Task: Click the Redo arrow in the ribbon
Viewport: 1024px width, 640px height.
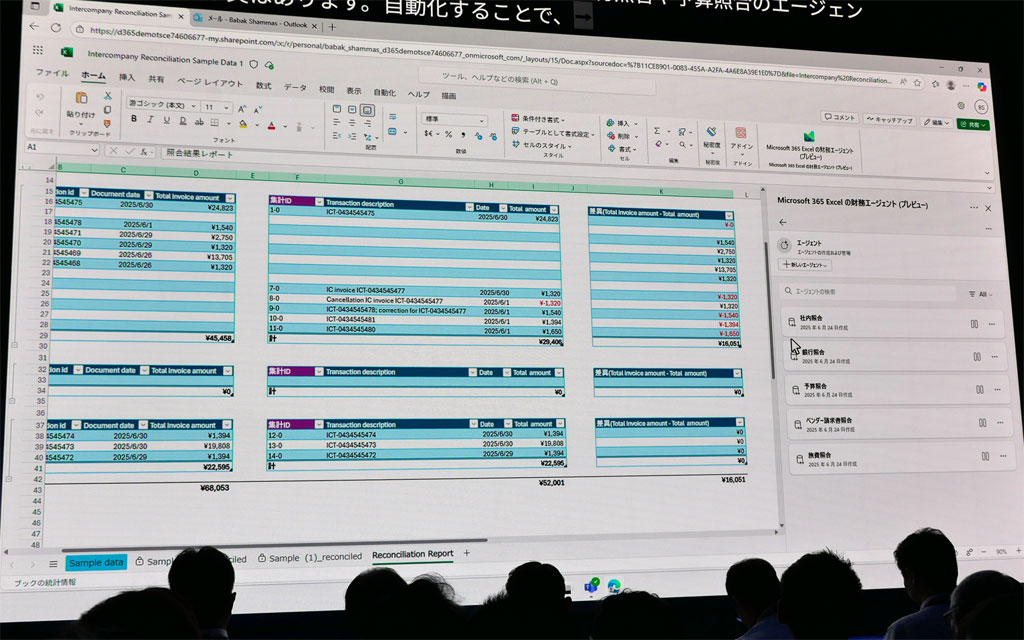Action: [40, 114]
